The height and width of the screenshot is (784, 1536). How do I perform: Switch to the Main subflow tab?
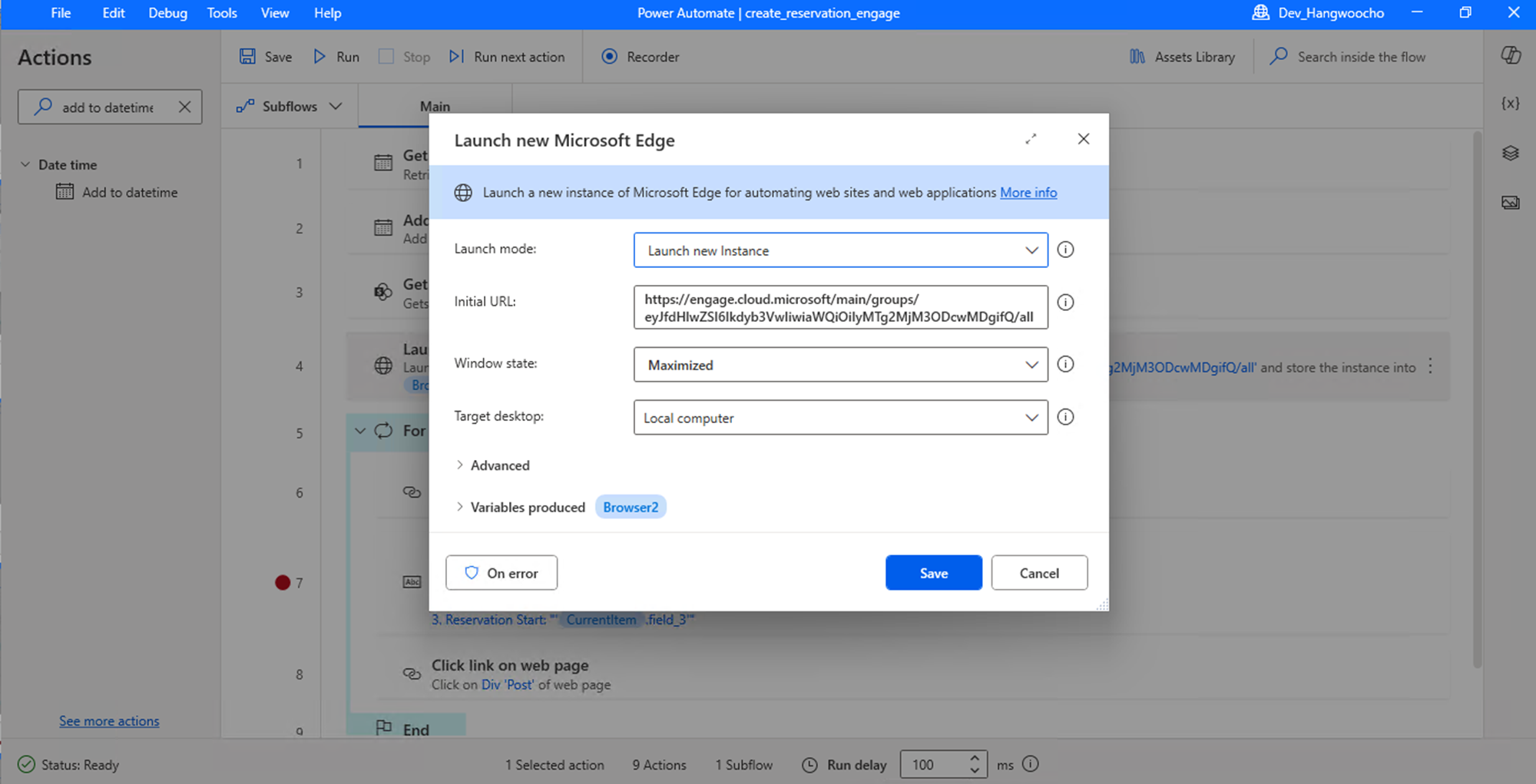pos(435,106)
